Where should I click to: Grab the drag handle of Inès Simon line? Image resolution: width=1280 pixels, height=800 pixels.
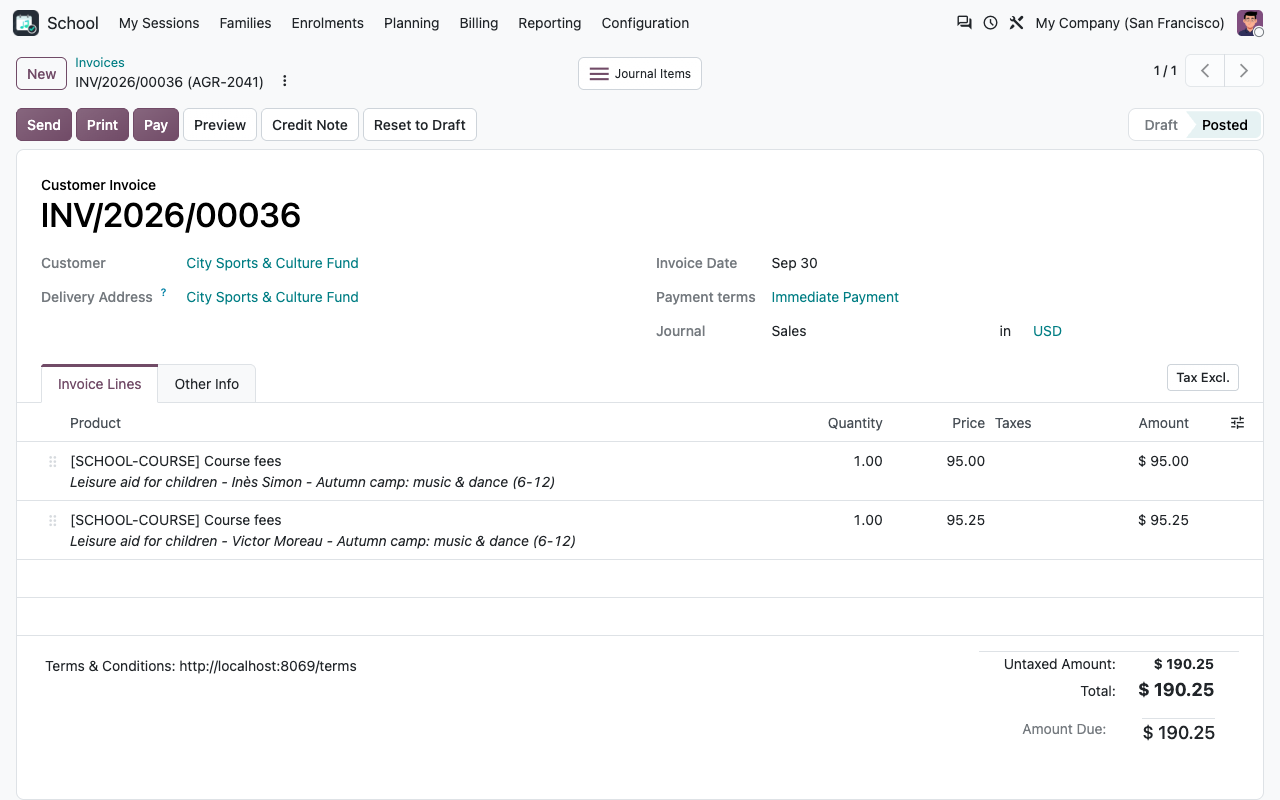[x=53, y=462]
